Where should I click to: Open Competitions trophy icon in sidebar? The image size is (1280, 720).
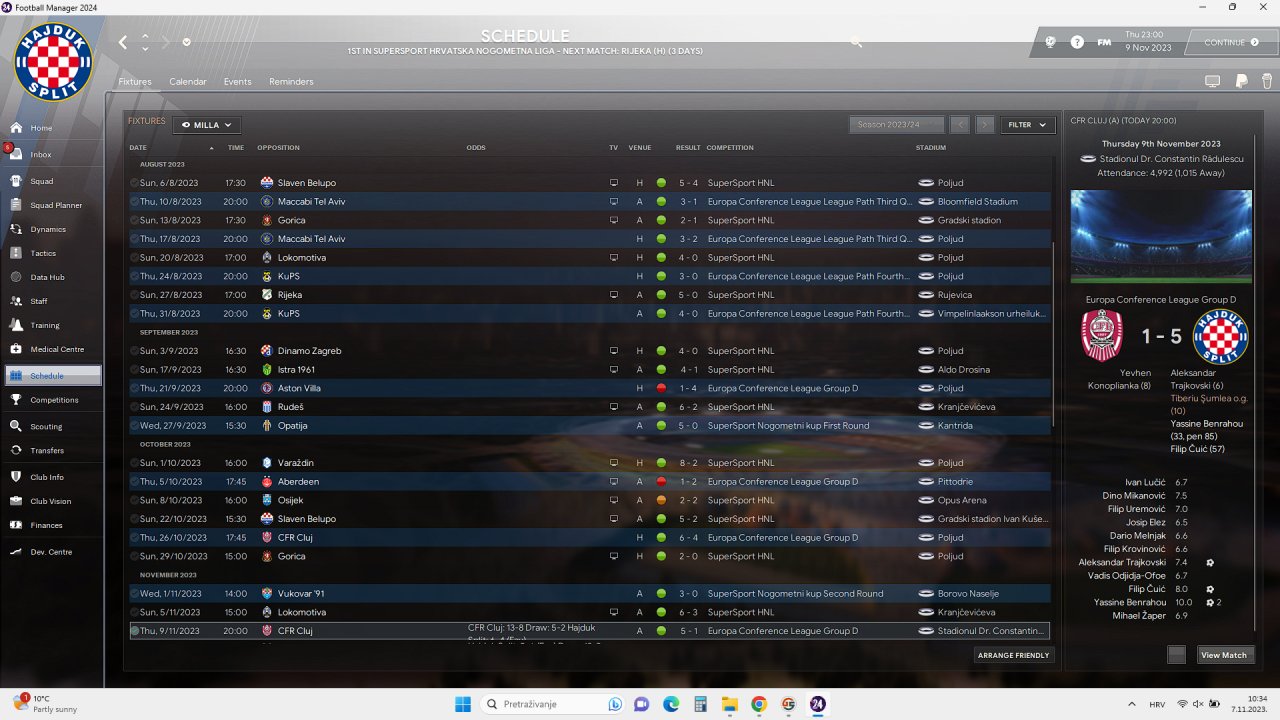pos(17,400)
